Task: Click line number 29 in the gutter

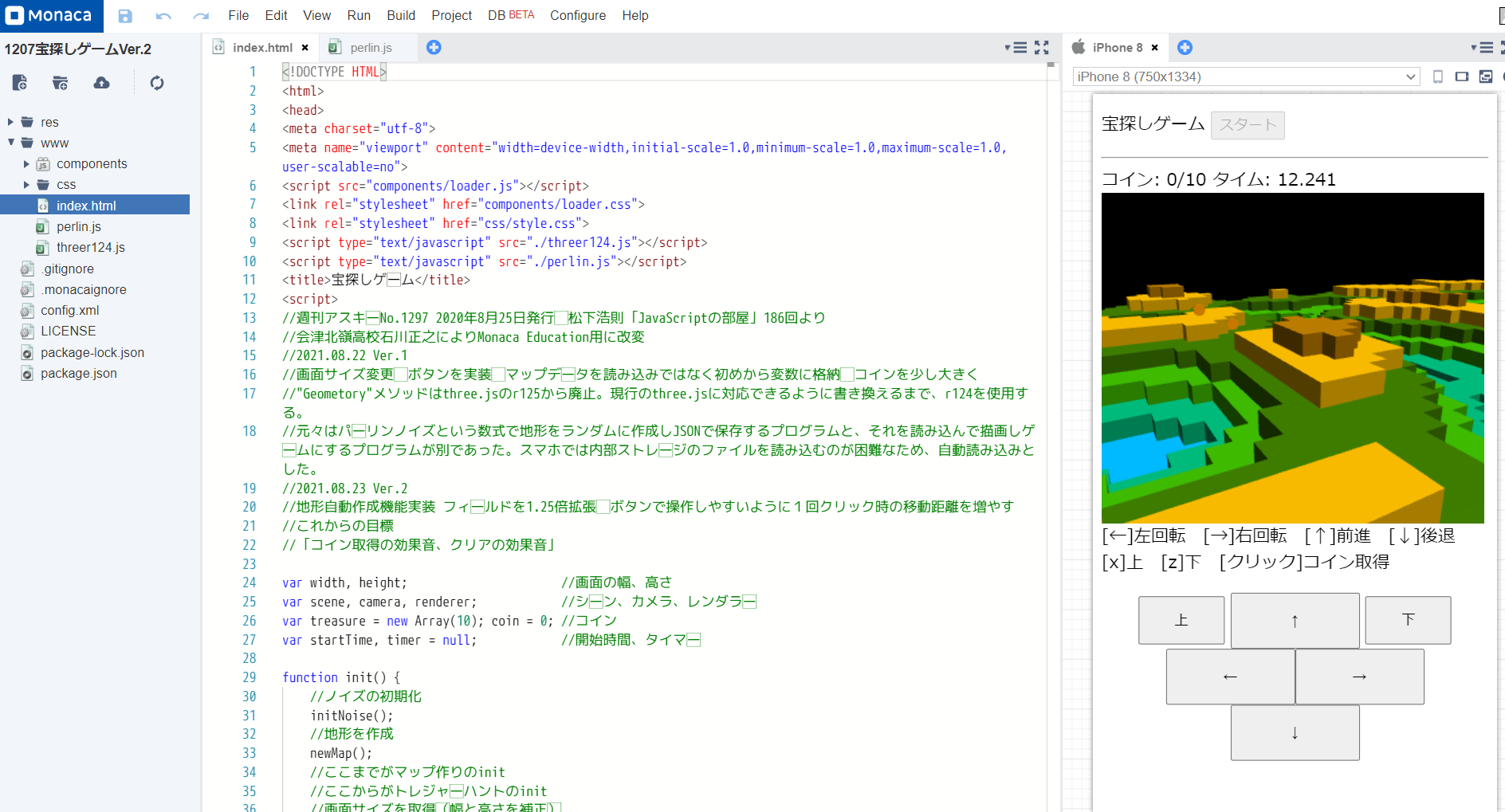Action: (249, 677)
